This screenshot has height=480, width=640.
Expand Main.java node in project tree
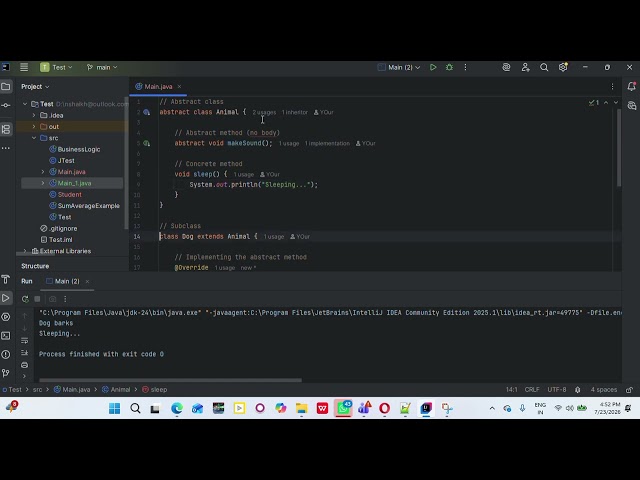tap(43, 172)
